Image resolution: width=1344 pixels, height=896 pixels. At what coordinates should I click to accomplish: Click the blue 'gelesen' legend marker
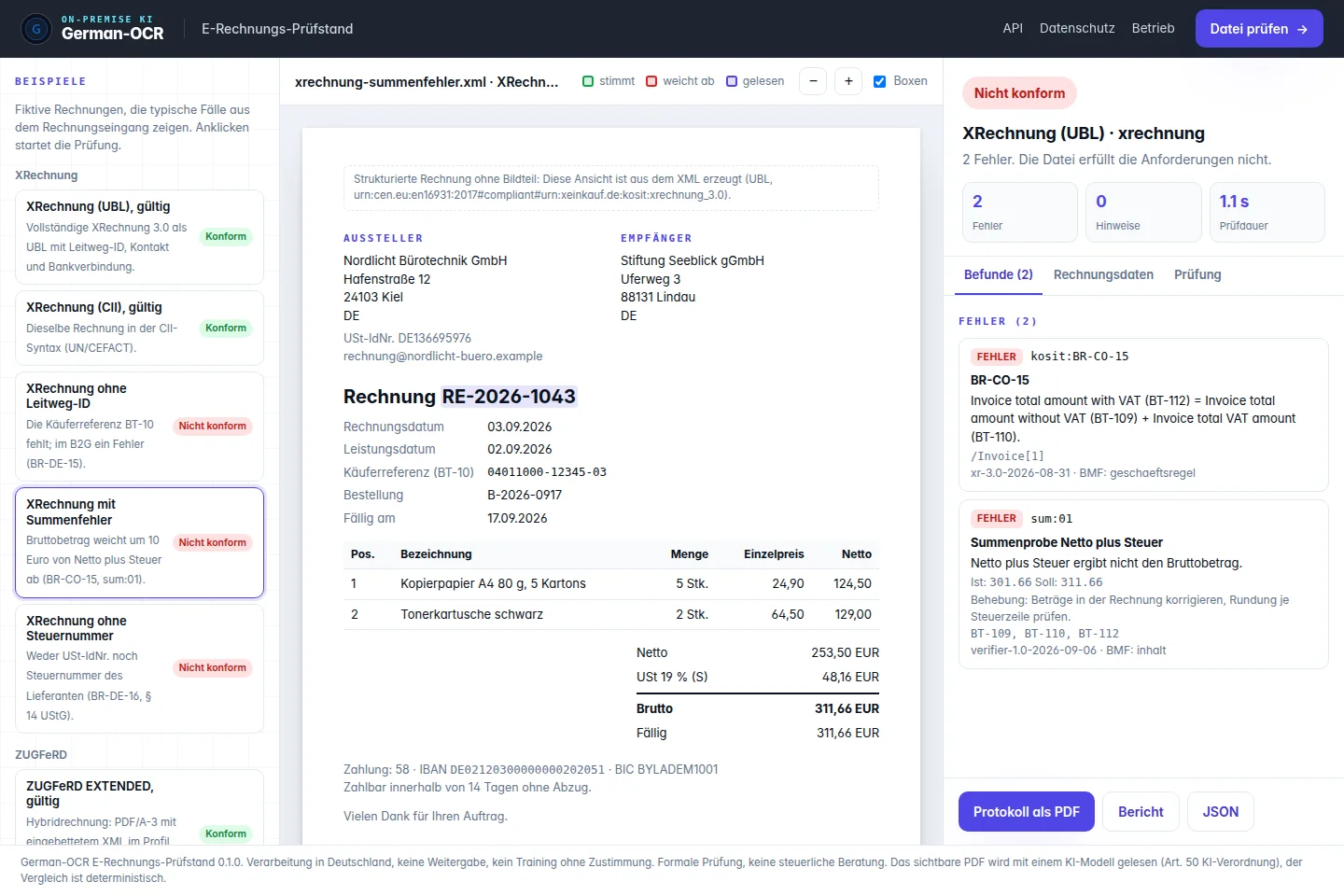732,81
